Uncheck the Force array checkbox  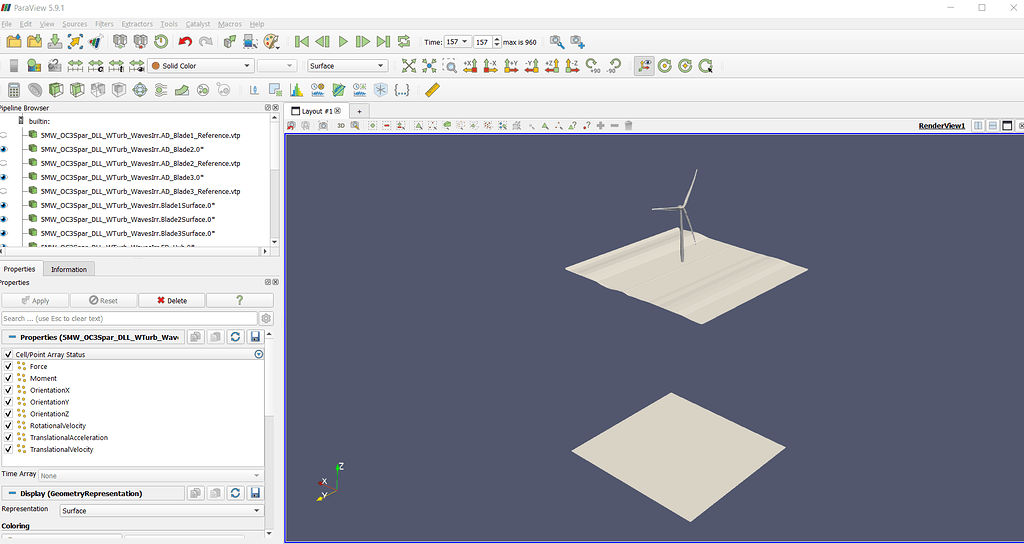[9, 367]
